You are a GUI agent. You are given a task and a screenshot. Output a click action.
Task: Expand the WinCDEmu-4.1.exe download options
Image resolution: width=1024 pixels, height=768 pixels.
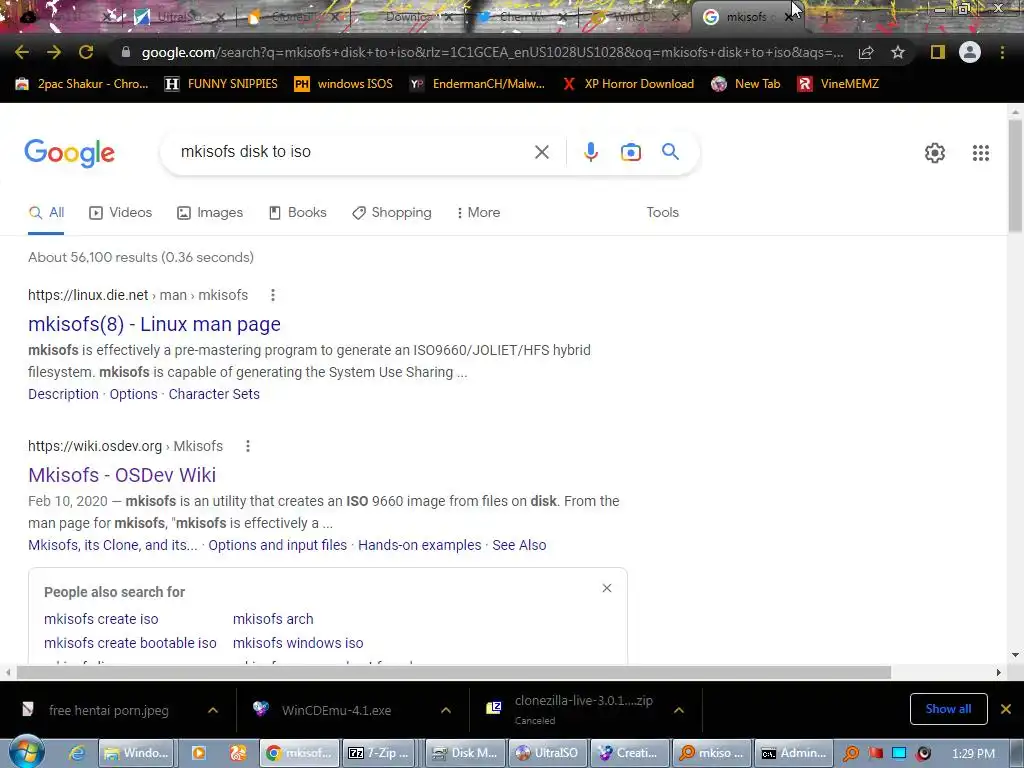(445, 710)
